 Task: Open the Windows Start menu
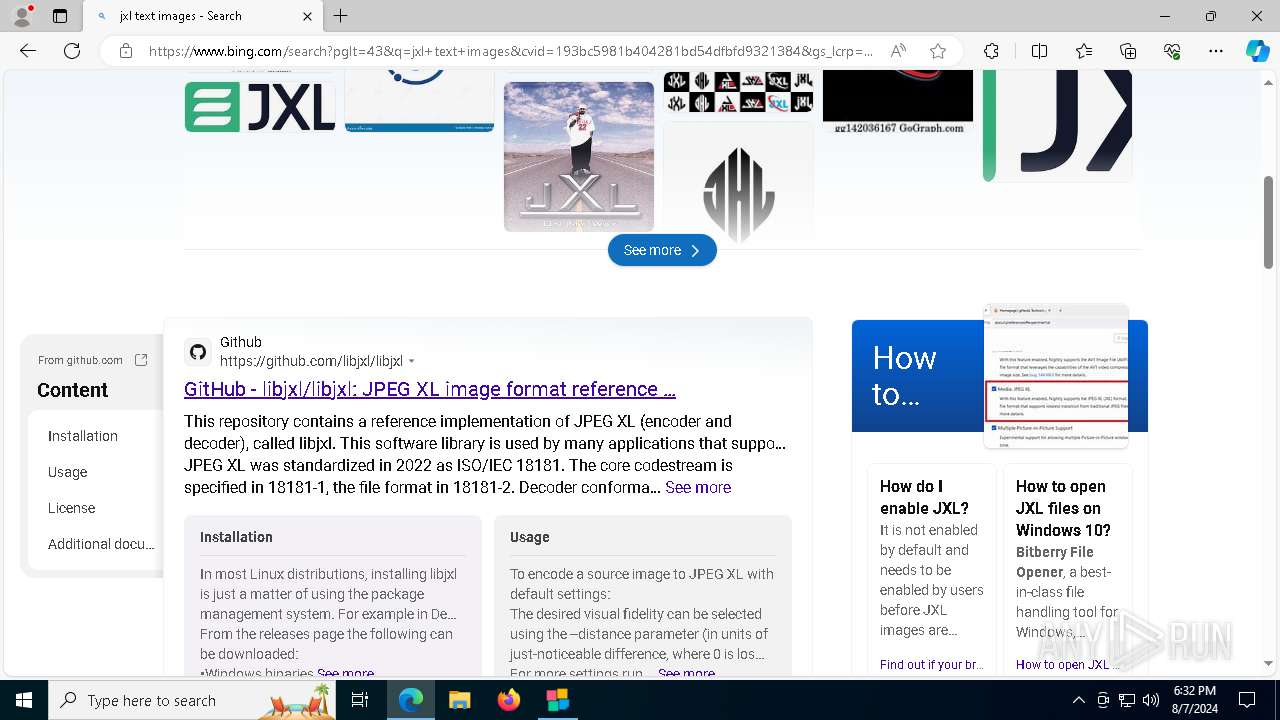point(24,700)
